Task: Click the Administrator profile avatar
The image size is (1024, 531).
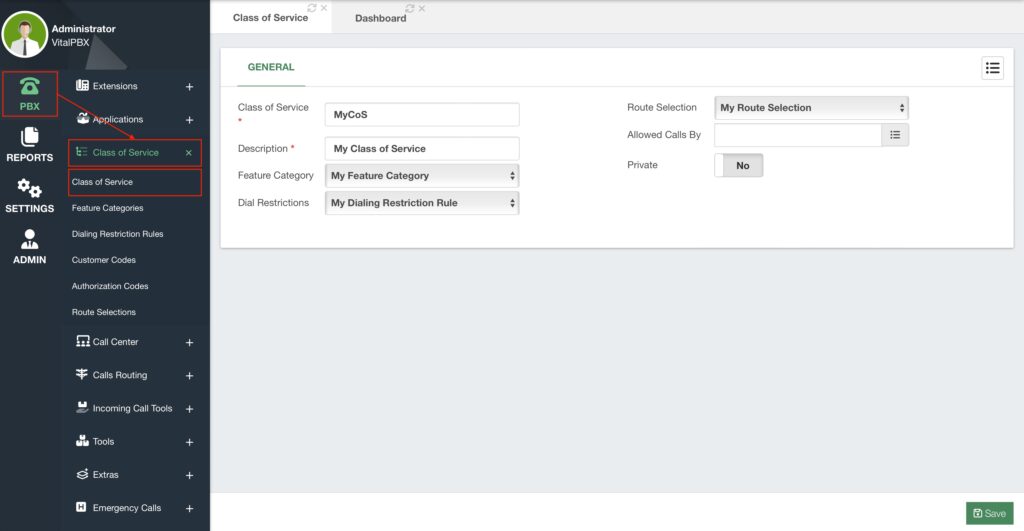Action: click(x=25, y=35)
